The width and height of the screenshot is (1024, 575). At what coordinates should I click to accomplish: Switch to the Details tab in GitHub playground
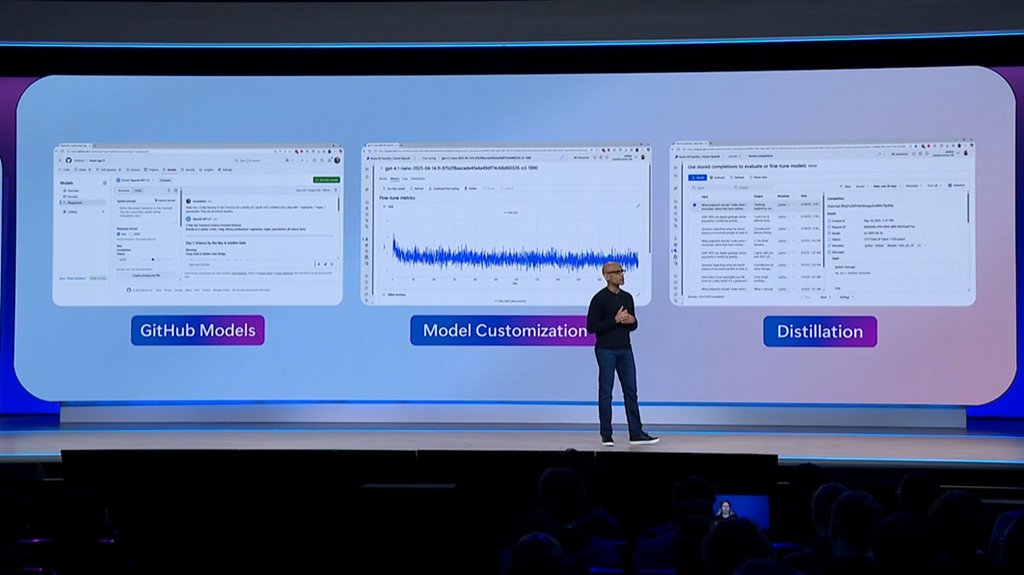click(138, 190)
